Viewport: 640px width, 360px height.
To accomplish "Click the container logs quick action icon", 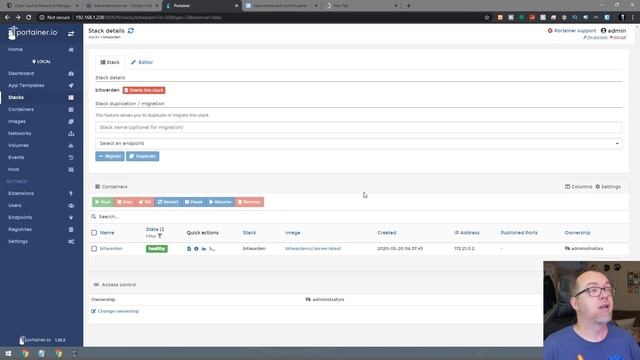I will 189,249.
